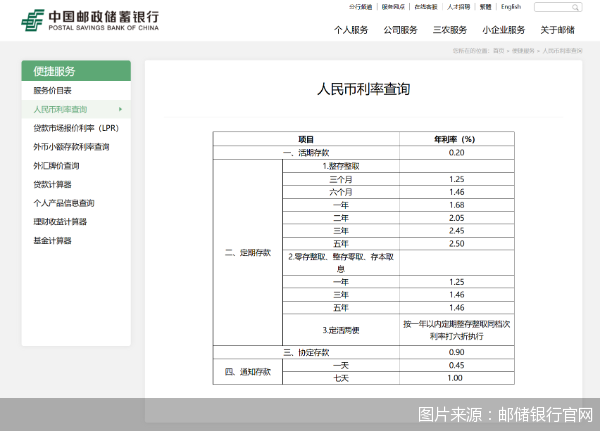The height and width of the screenshot is (431, 600).
Task: Click the 三、协定存款 row label
Action: (x=306, y=353)
